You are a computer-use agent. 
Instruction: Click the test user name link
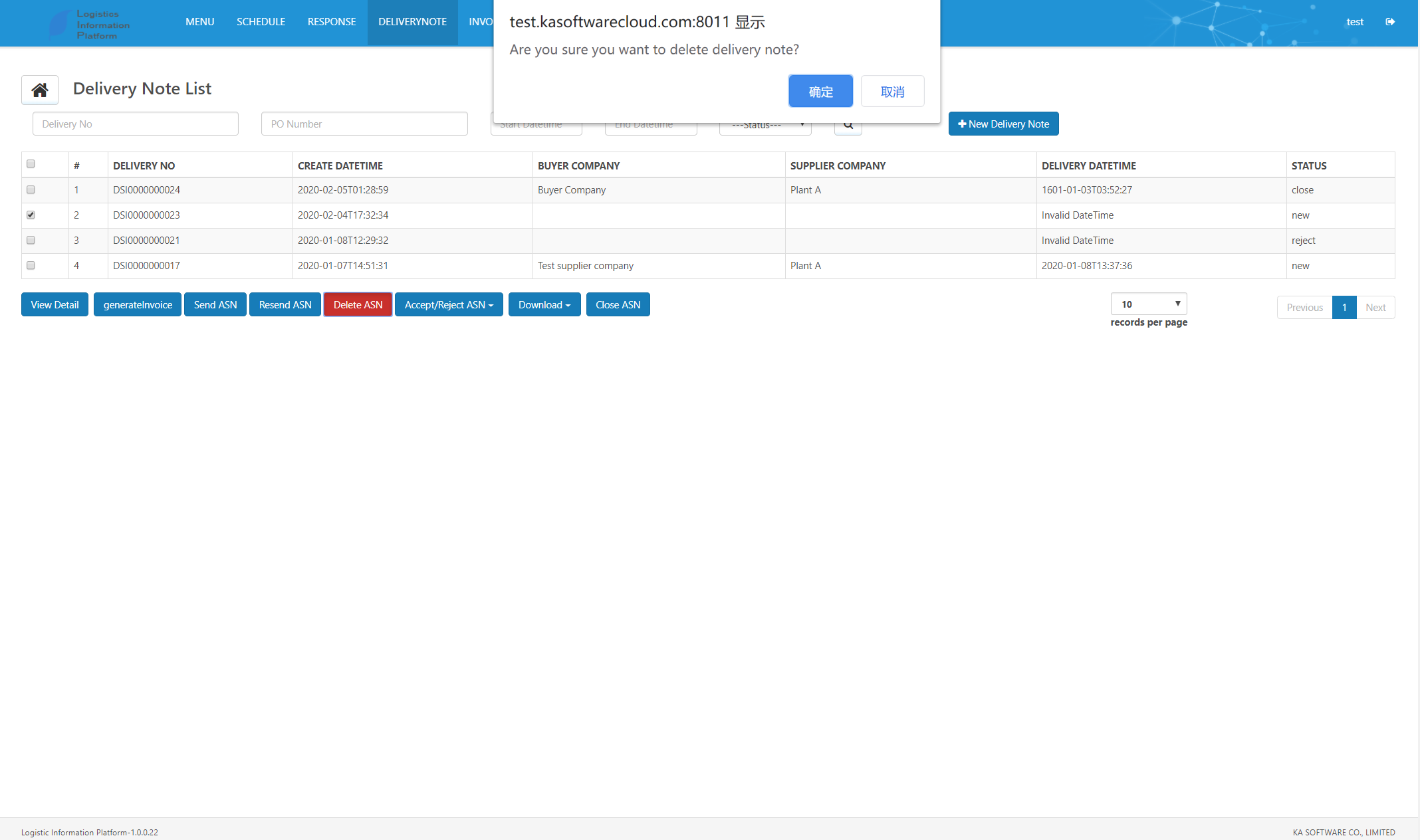[1355, 22]
